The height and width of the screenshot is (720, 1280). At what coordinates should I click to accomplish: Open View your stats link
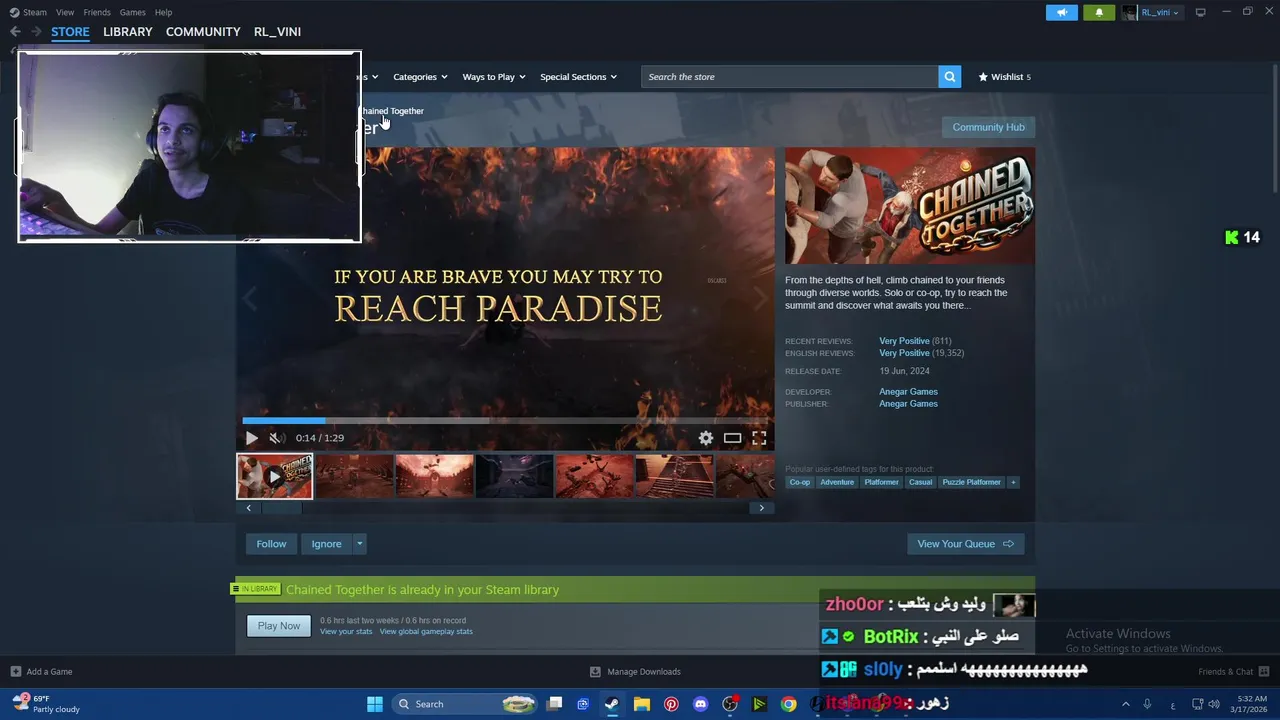coord(346,632)
